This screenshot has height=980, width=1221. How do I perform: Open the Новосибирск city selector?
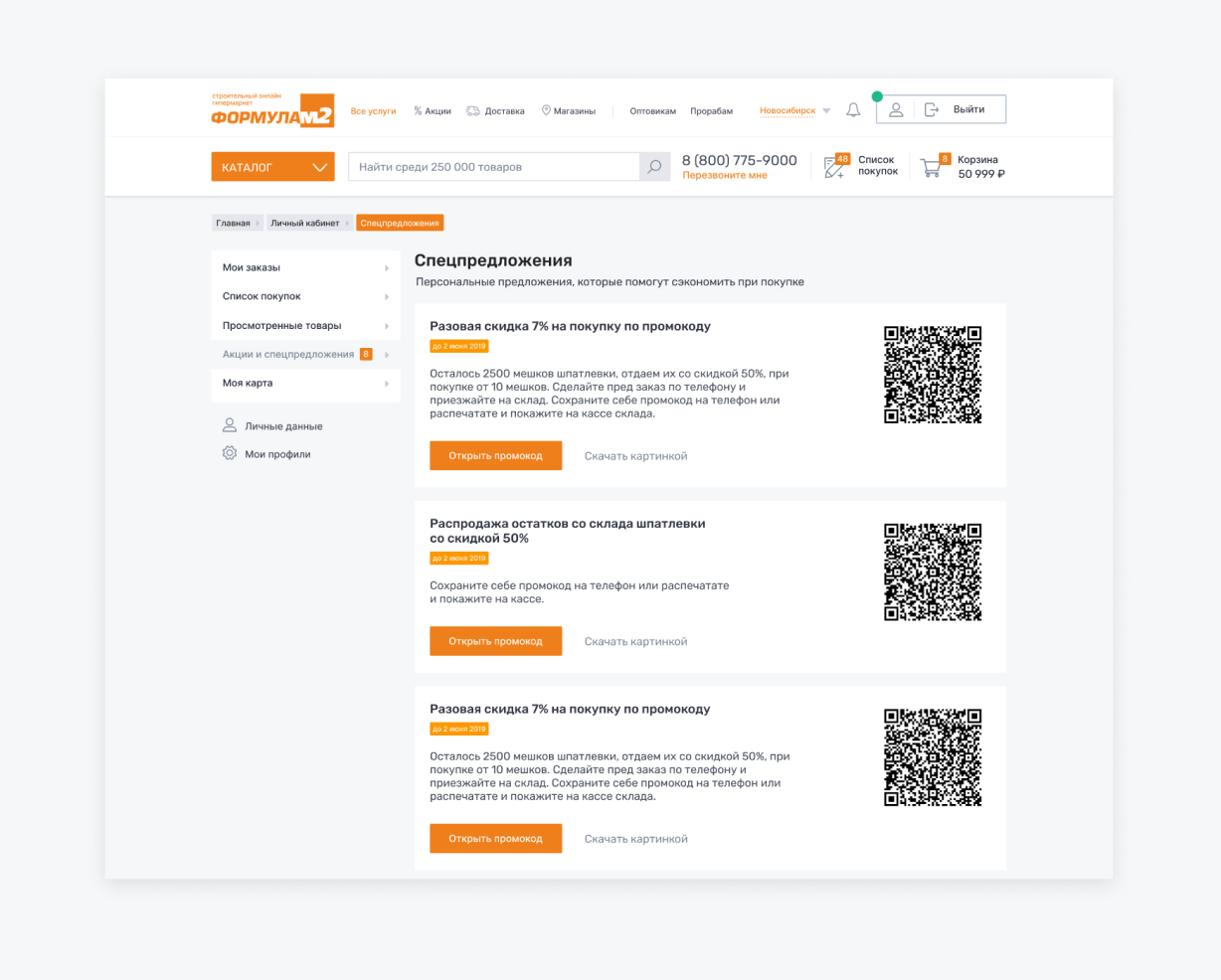coord(794,111)
